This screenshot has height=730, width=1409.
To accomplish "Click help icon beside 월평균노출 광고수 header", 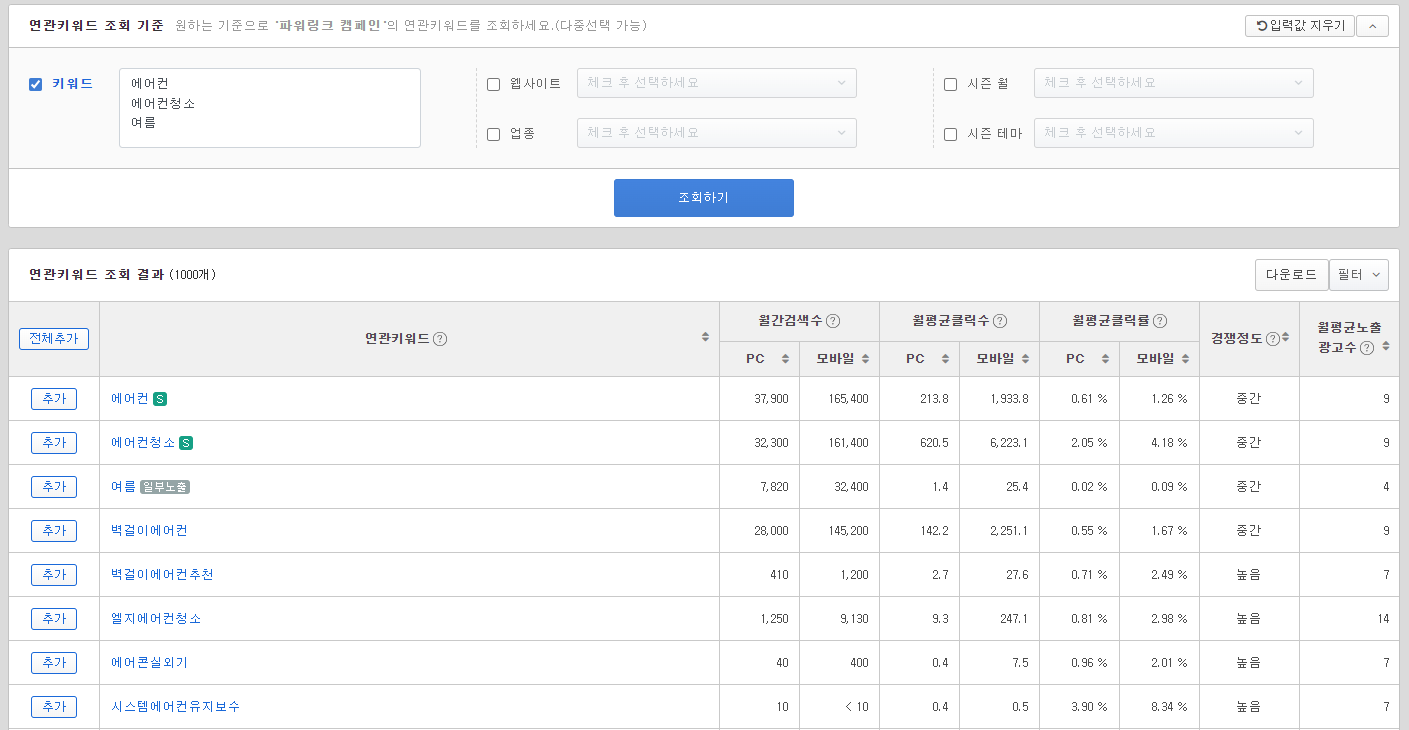I will 1367,348.
